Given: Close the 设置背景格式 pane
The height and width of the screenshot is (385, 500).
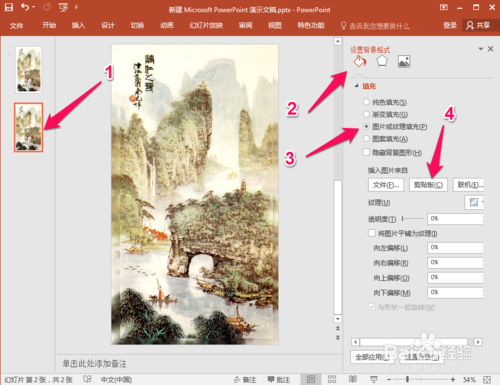Looking at the screenshot, I should click(x=491, y=49).
